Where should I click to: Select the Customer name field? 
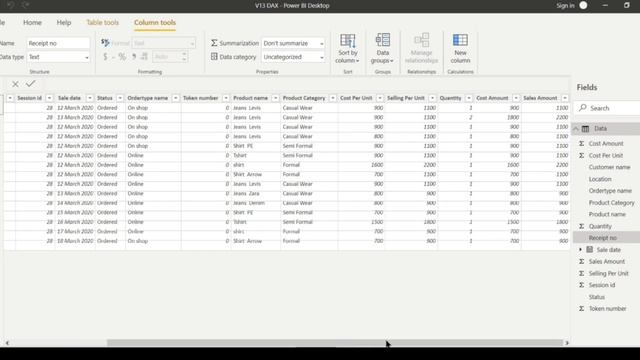[609, 167]
